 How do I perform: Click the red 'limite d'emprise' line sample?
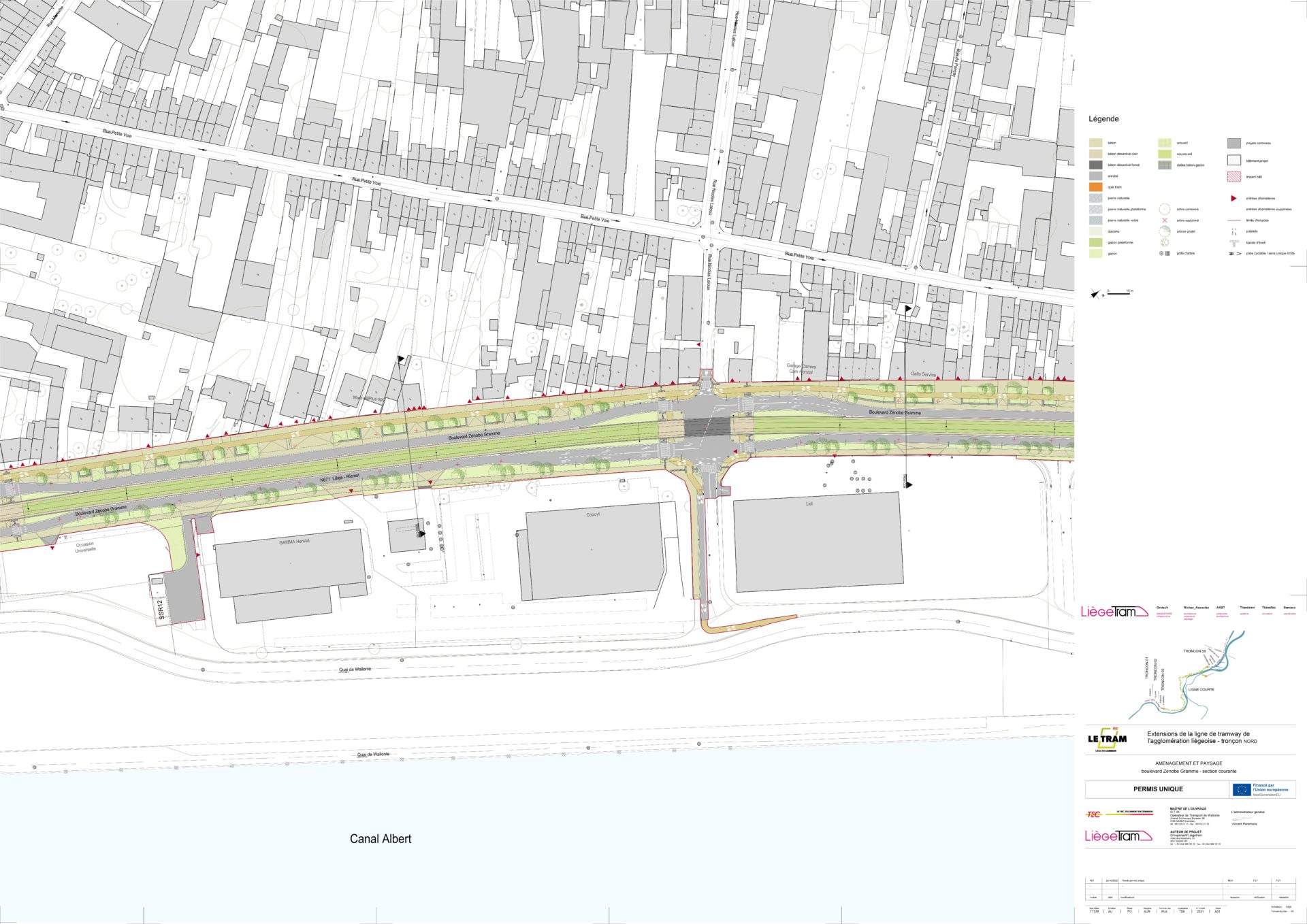pyautogui.click(x=1234, y=220)
